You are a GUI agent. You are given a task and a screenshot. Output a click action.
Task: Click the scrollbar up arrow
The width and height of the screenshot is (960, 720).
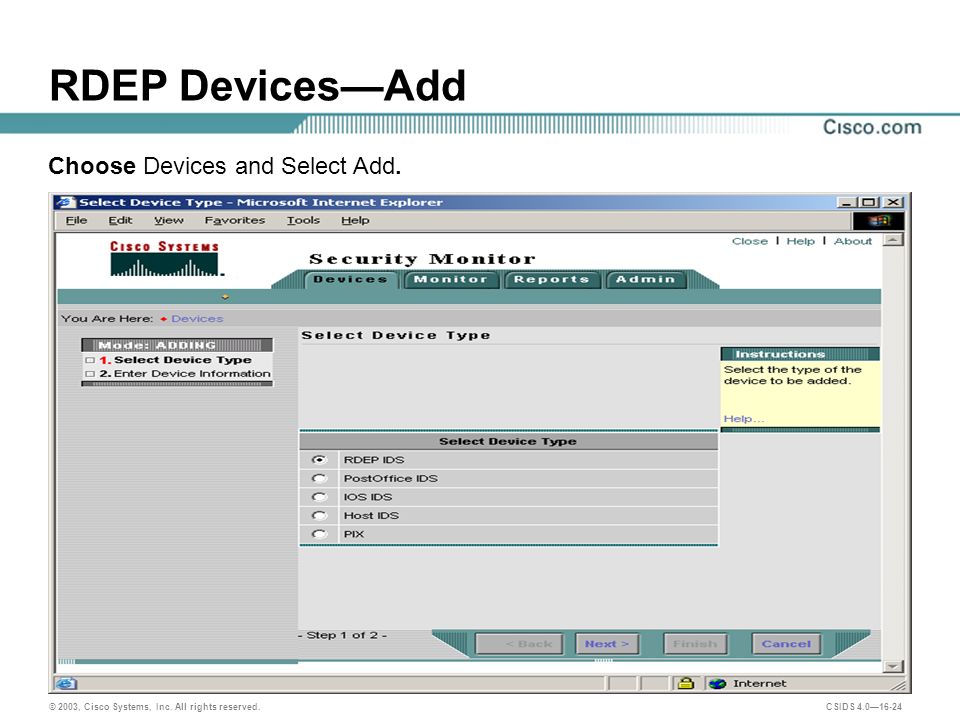[893, 239]
